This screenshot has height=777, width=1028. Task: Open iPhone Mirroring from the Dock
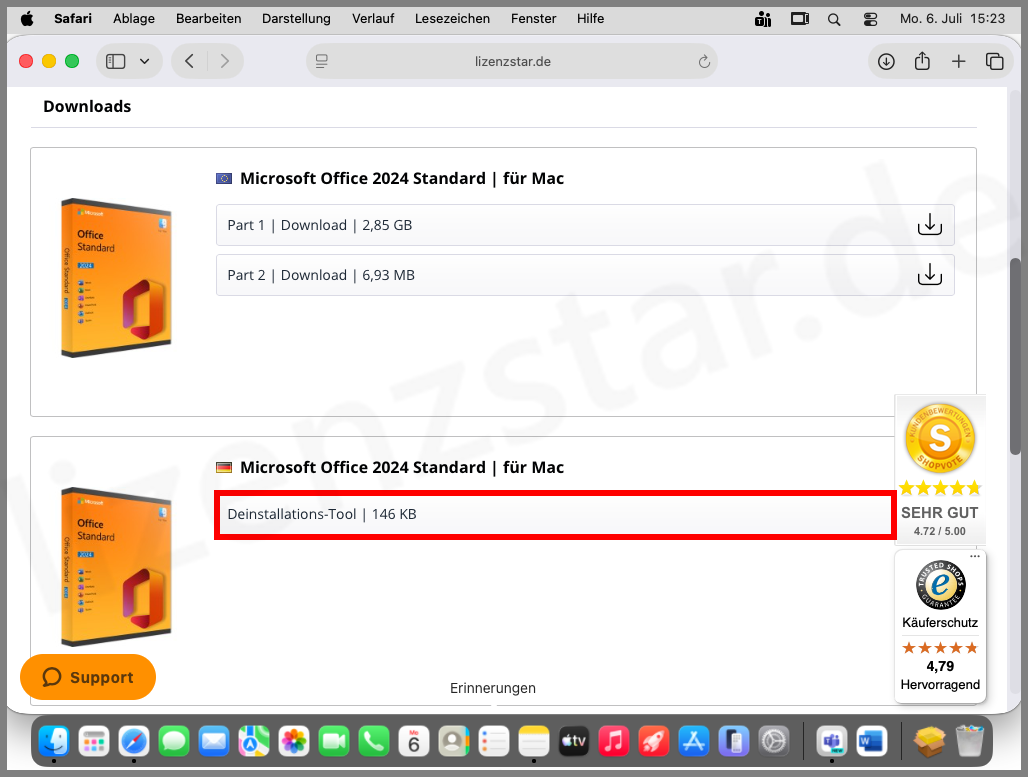[x=734, y=742]
